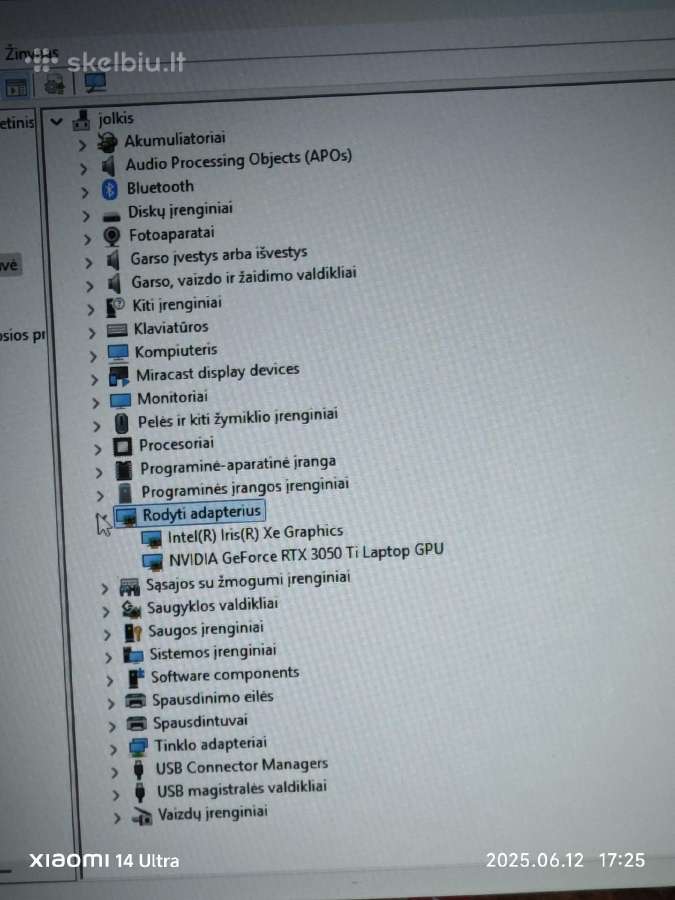The height and width of the screenshot is (900, 675).
Task: Click the NVIDIA GeForce RTX device icon
Action: click(x=153, y=561)
